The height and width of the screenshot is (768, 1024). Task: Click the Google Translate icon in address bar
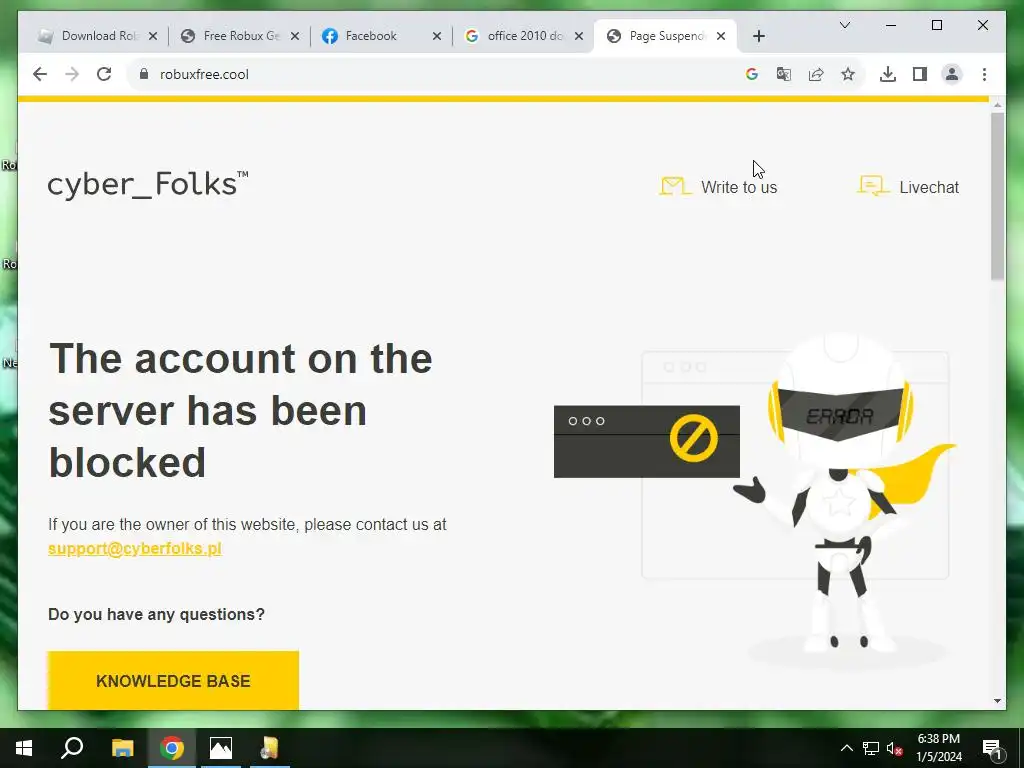coord(784,74)
